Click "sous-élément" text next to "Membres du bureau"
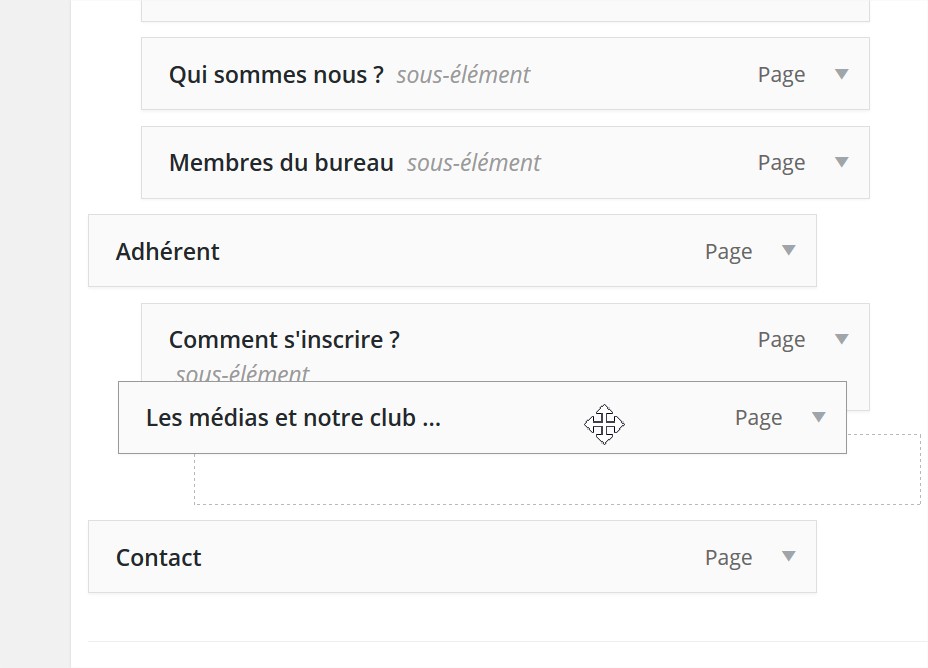The height and width of the screenshot is (668, 928). 473,163
